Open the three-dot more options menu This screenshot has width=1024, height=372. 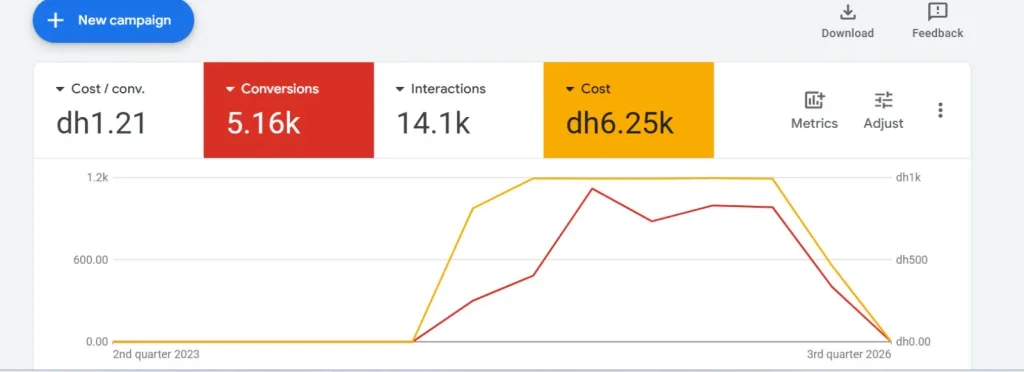click(x=940, y=110)
